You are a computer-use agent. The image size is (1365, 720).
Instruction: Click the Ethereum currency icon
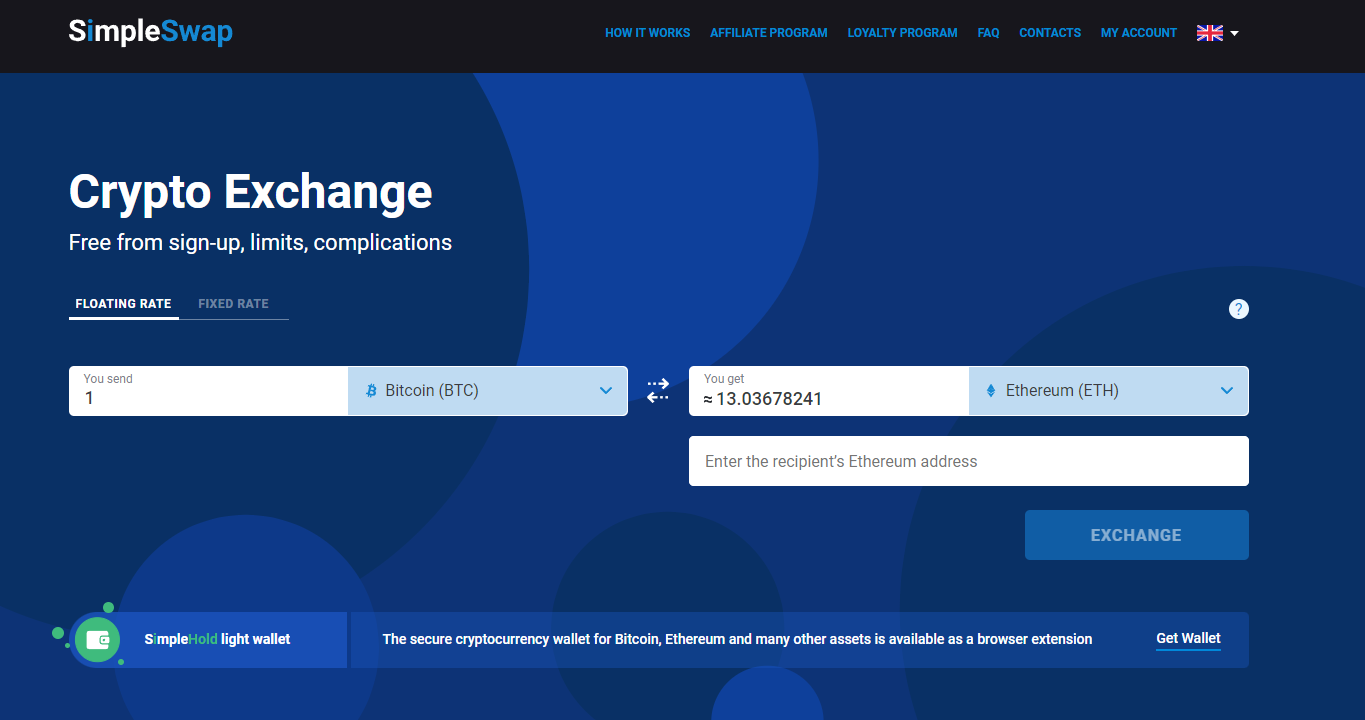pos(990,390)
